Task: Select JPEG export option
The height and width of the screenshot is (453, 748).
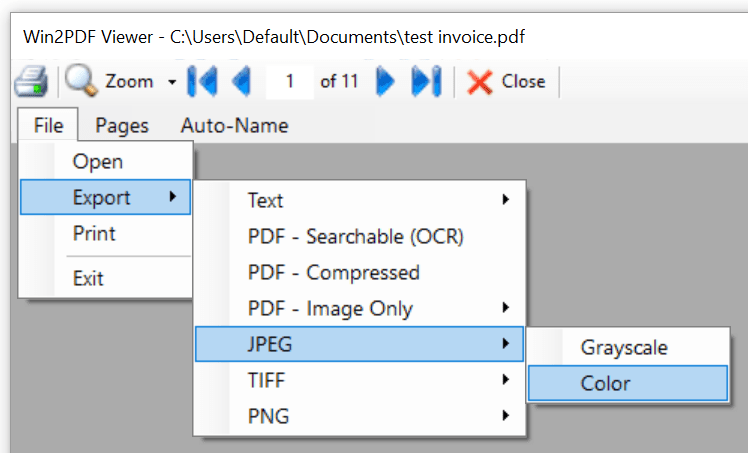Action: (360, 344)
